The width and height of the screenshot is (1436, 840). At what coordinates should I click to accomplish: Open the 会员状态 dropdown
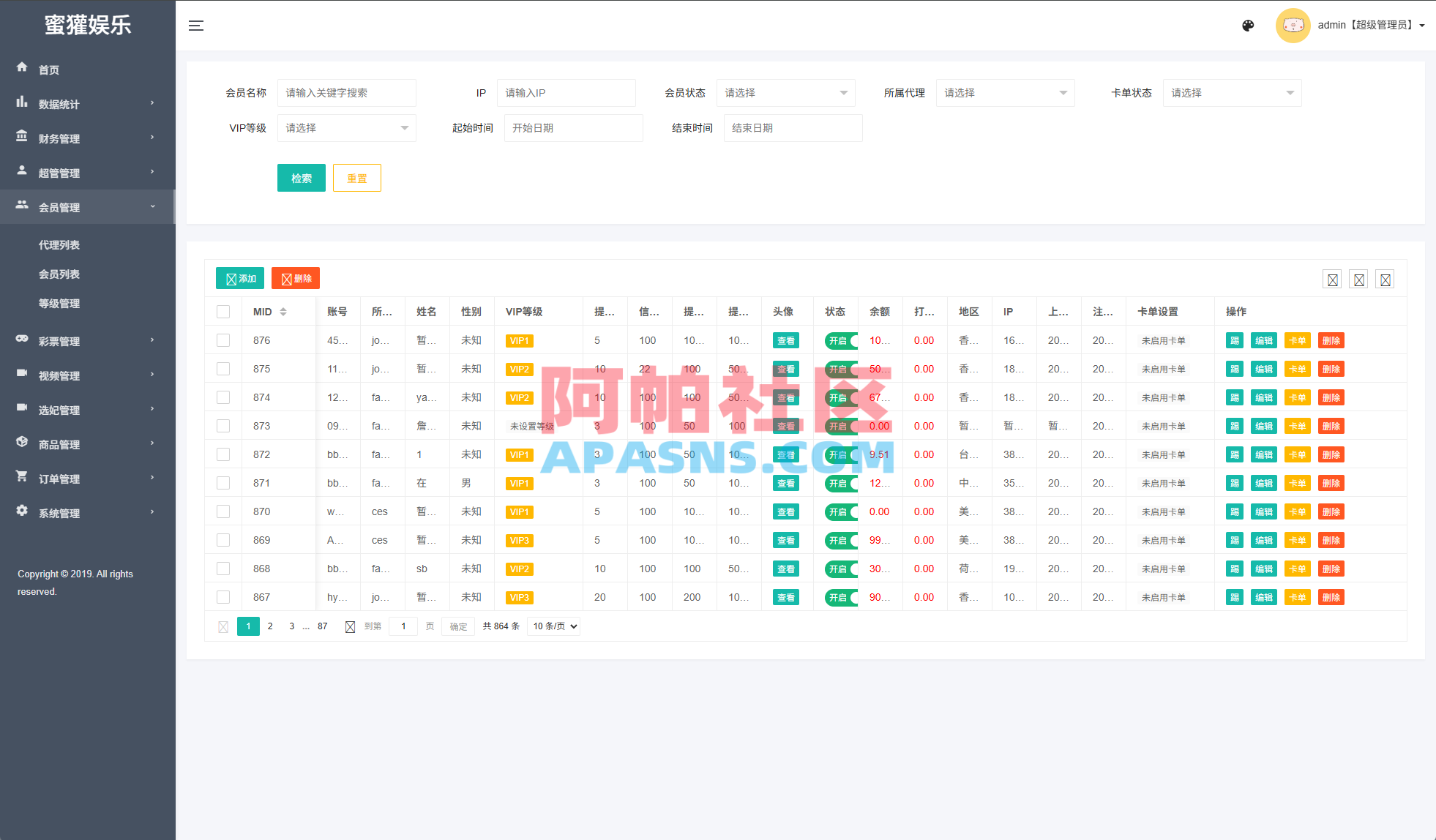click(785, 93)
